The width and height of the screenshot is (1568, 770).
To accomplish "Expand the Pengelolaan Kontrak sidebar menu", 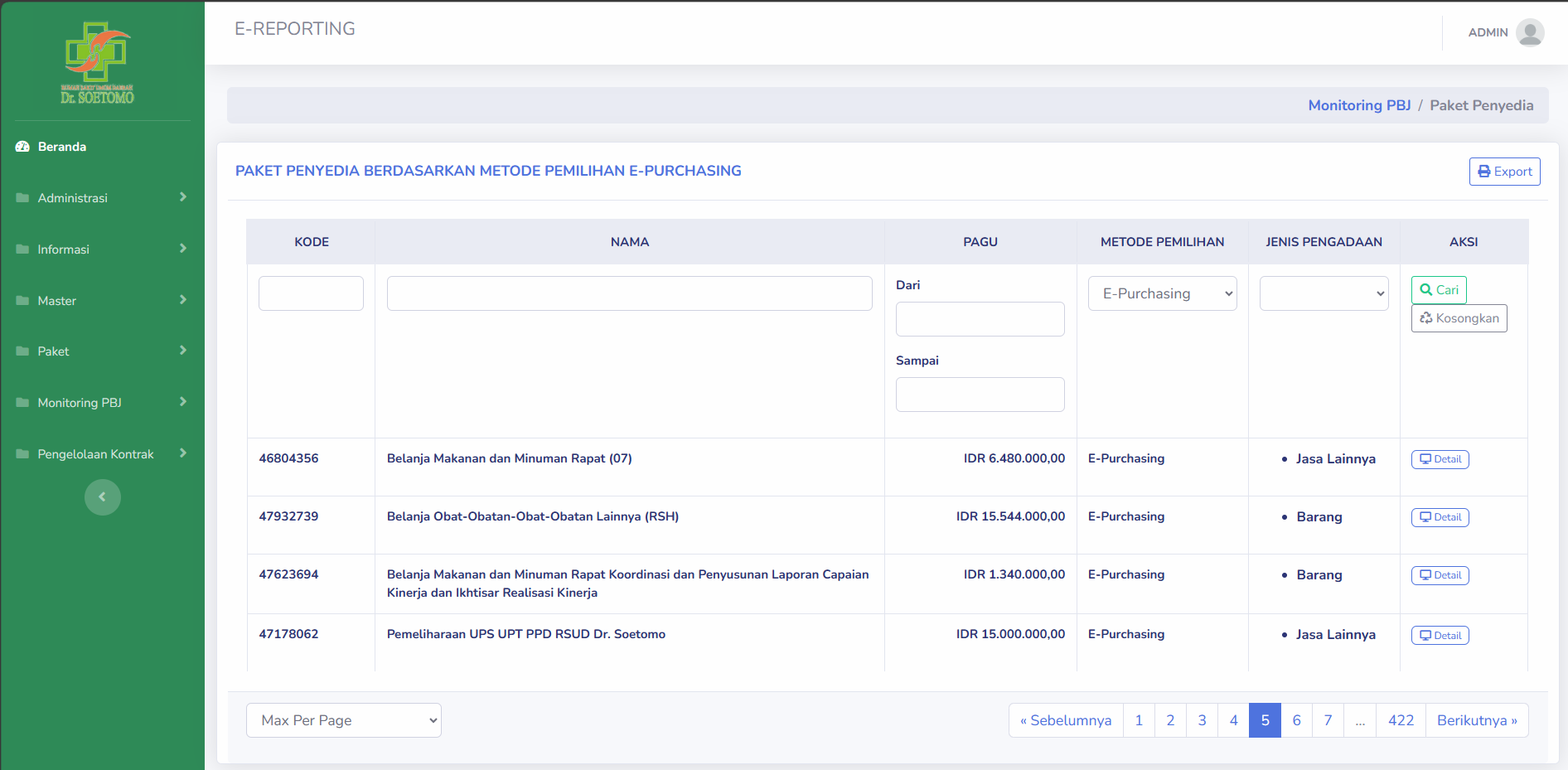I will (101, 454).
